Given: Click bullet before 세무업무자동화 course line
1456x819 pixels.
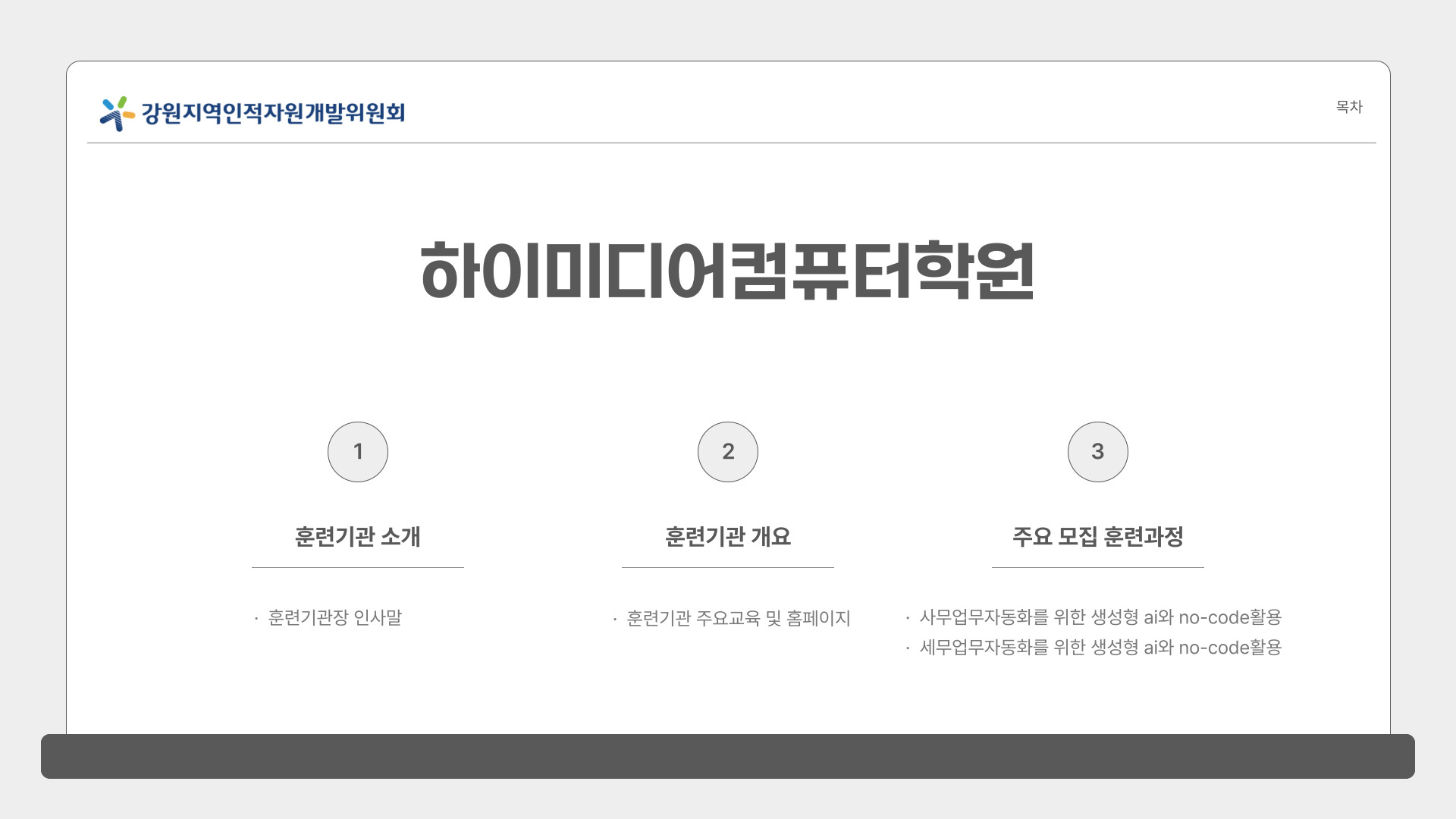Looking at the screenshot, I should click(908, 649).
